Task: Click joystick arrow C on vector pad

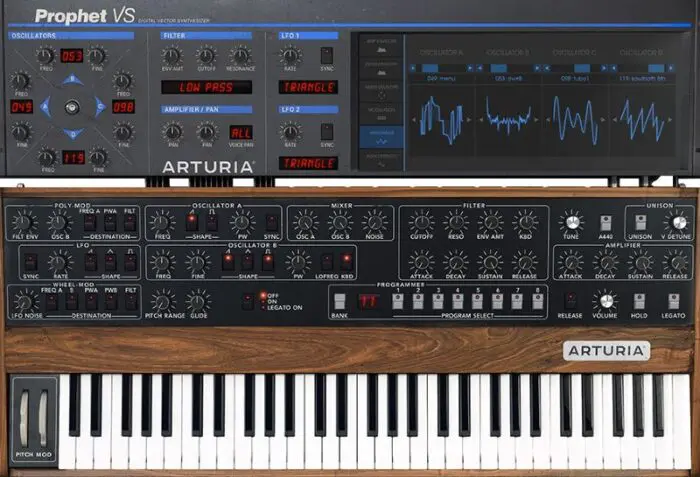Action: 100,107
